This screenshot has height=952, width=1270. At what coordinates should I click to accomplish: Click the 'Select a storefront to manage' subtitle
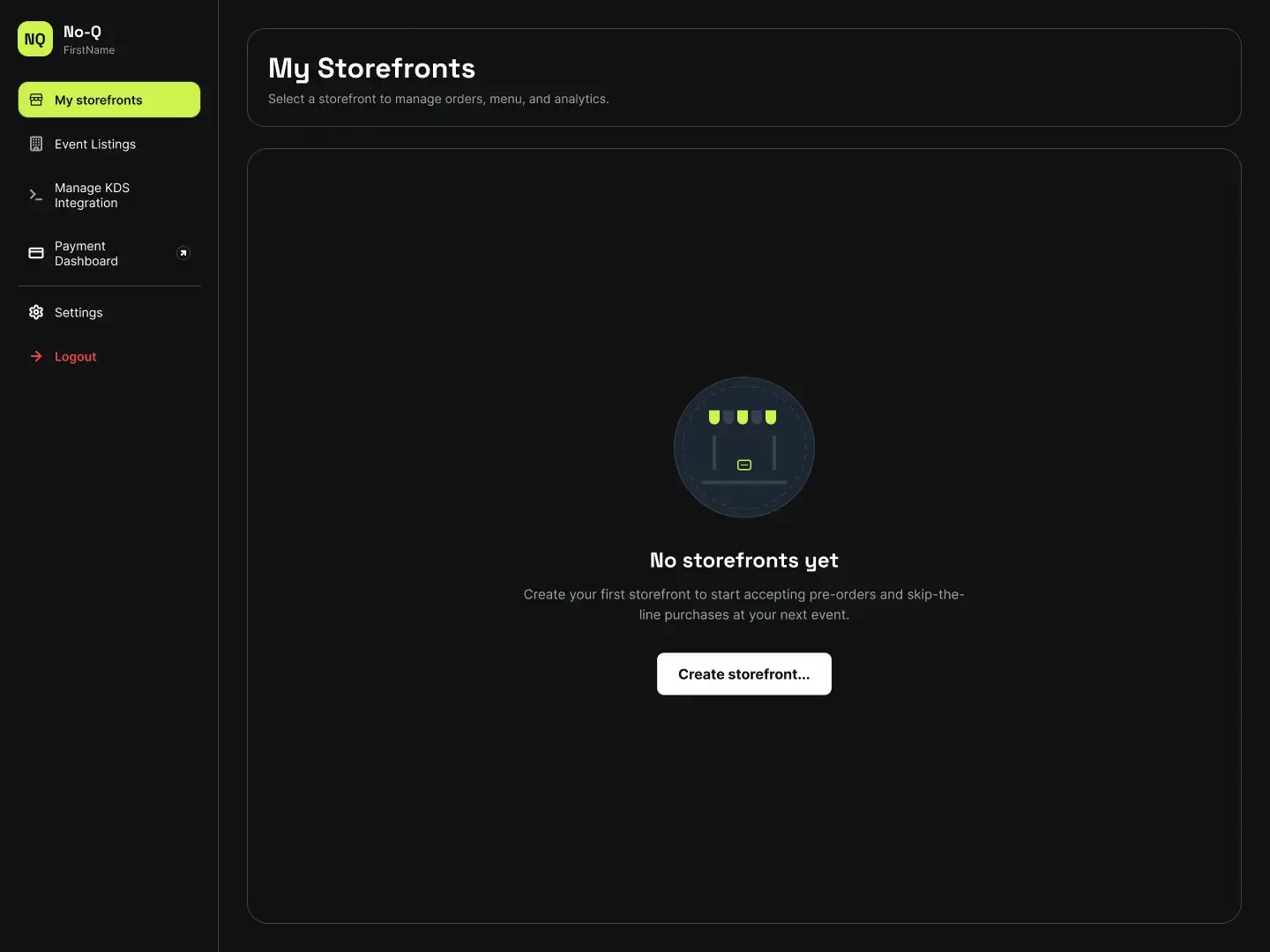point(438,99)
